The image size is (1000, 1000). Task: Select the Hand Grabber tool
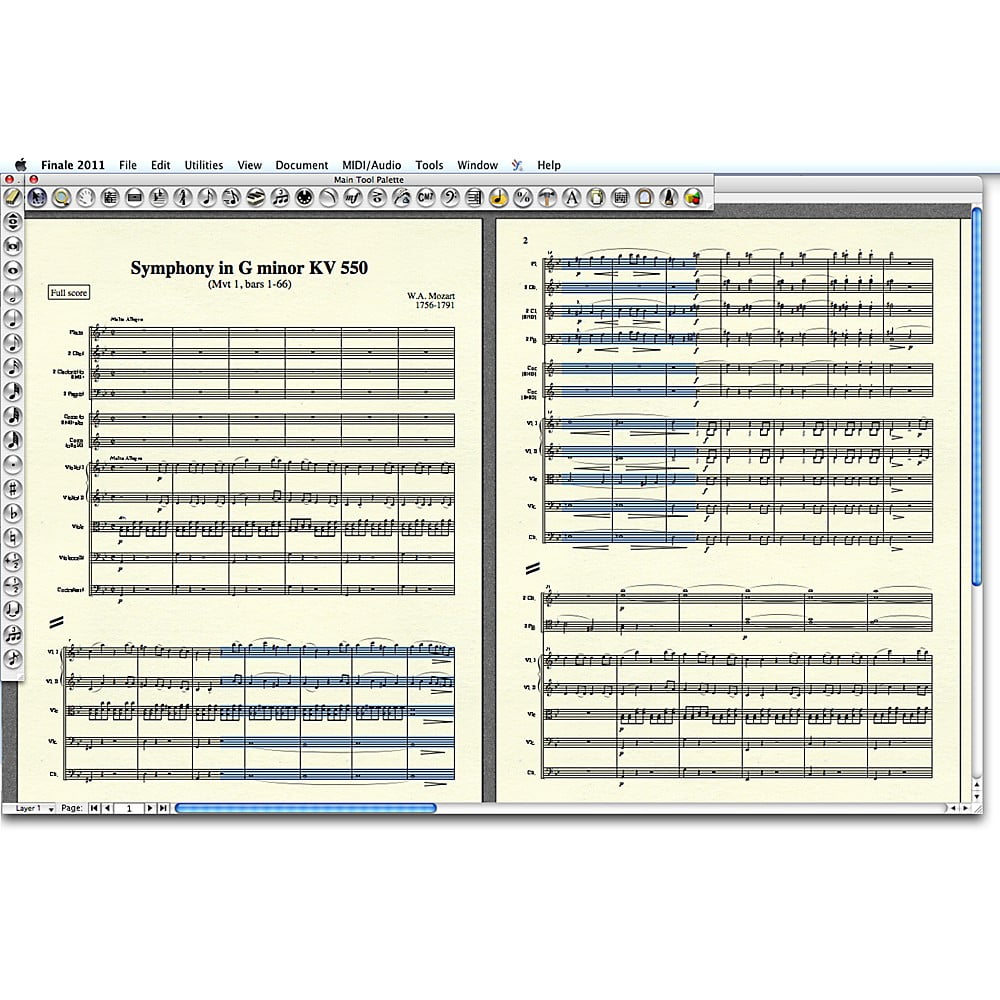85,198
